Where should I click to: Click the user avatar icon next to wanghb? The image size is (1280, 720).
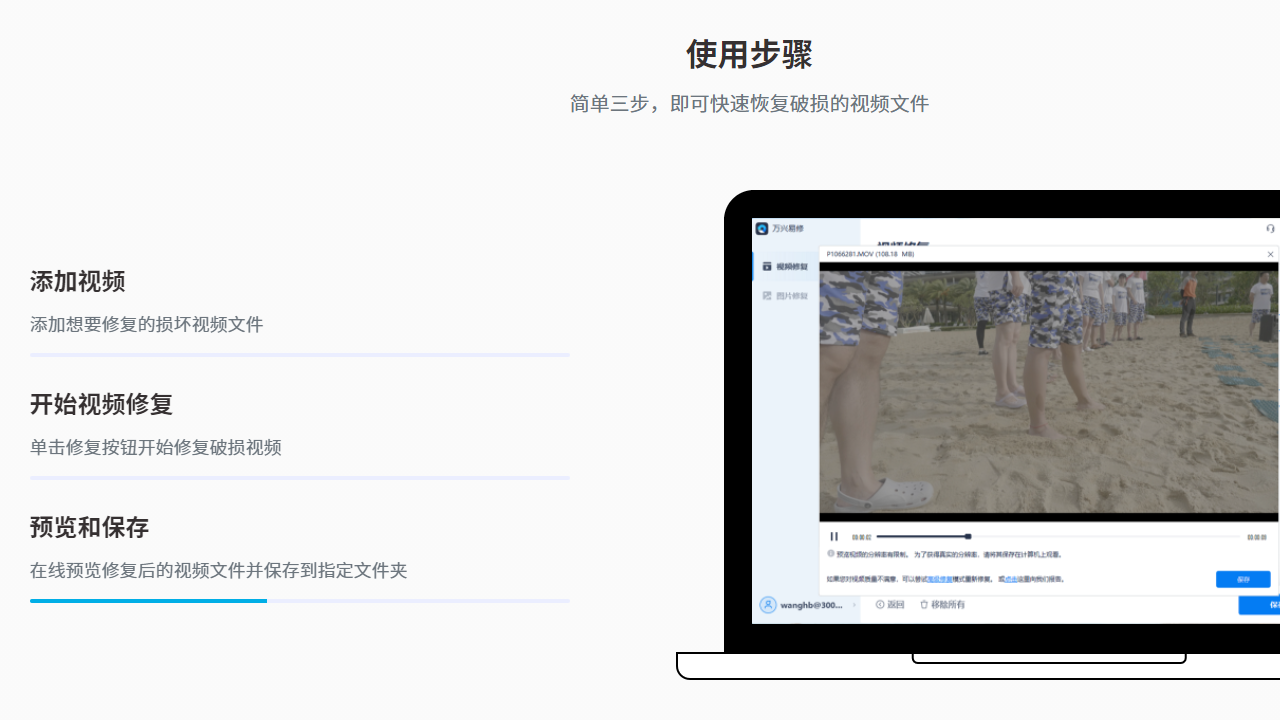pyautogui.click(x=768, y=605)
